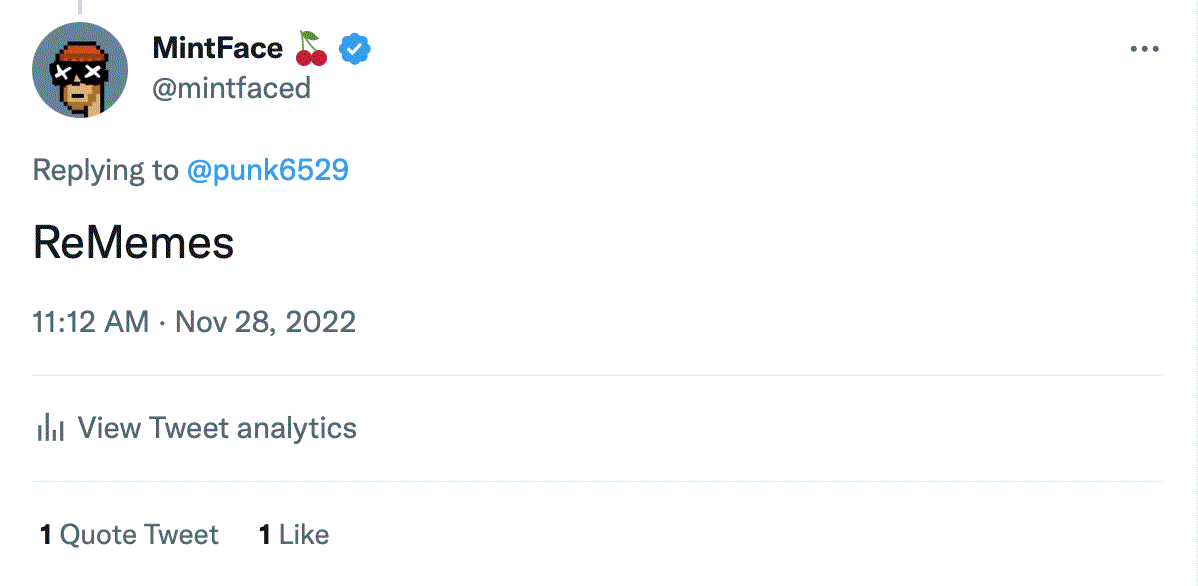View the 1 Quote Tweet list
This screenshot has height=586, width=1198.
[x=139, y=535]
